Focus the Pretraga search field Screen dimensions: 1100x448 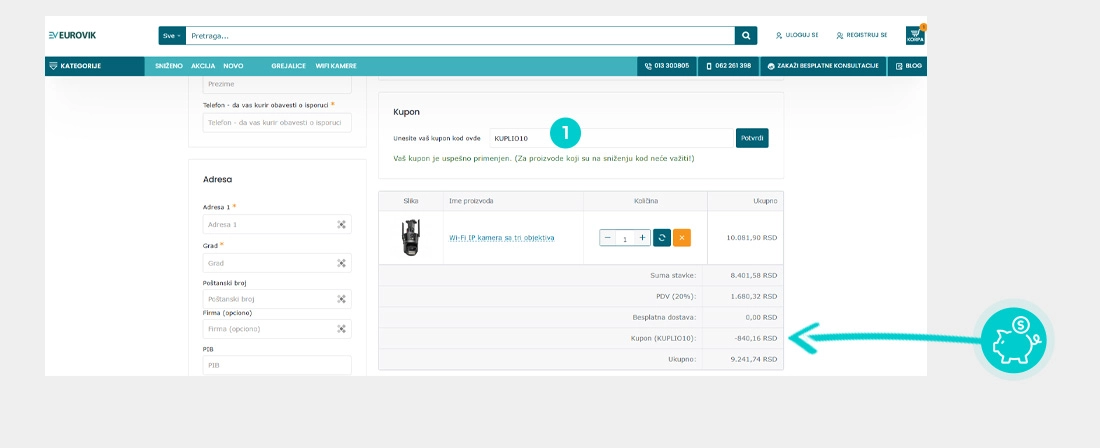460,36
